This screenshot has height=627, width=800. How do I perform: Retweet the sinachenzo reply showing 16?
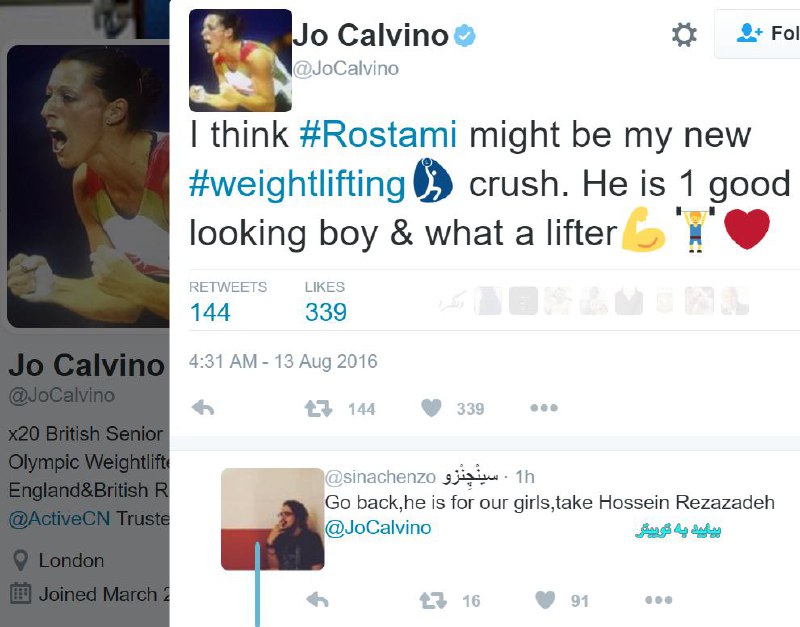coord(433,600)
